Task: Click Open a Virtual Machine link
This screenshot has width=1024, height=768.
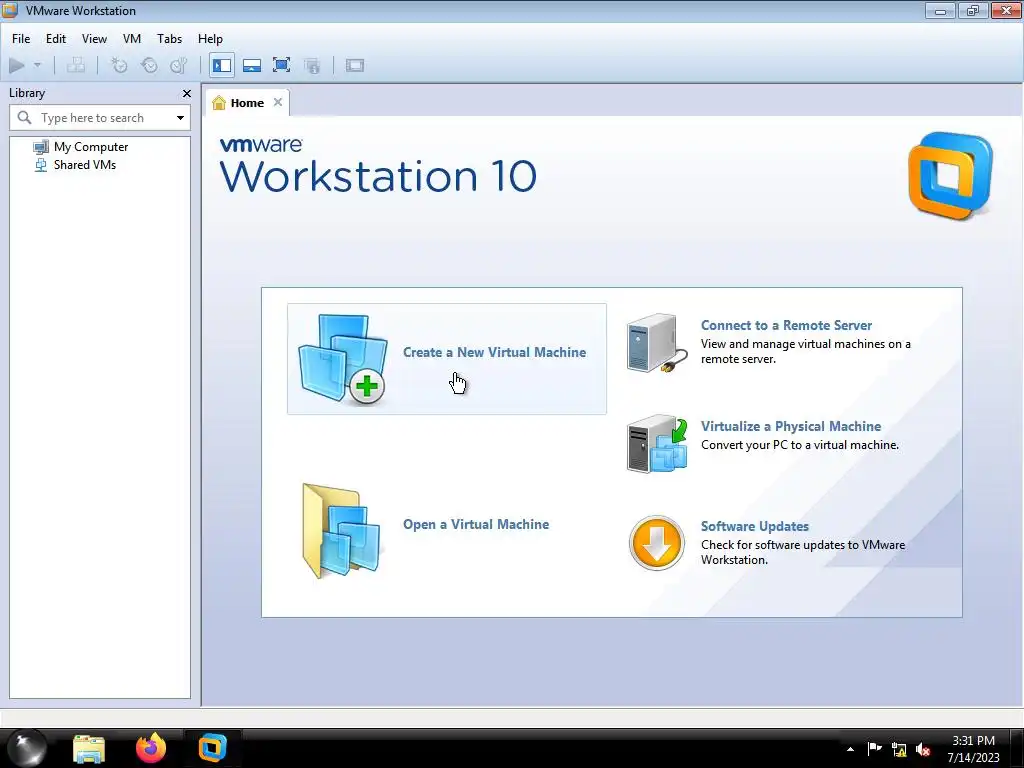Action: [476, 524]
